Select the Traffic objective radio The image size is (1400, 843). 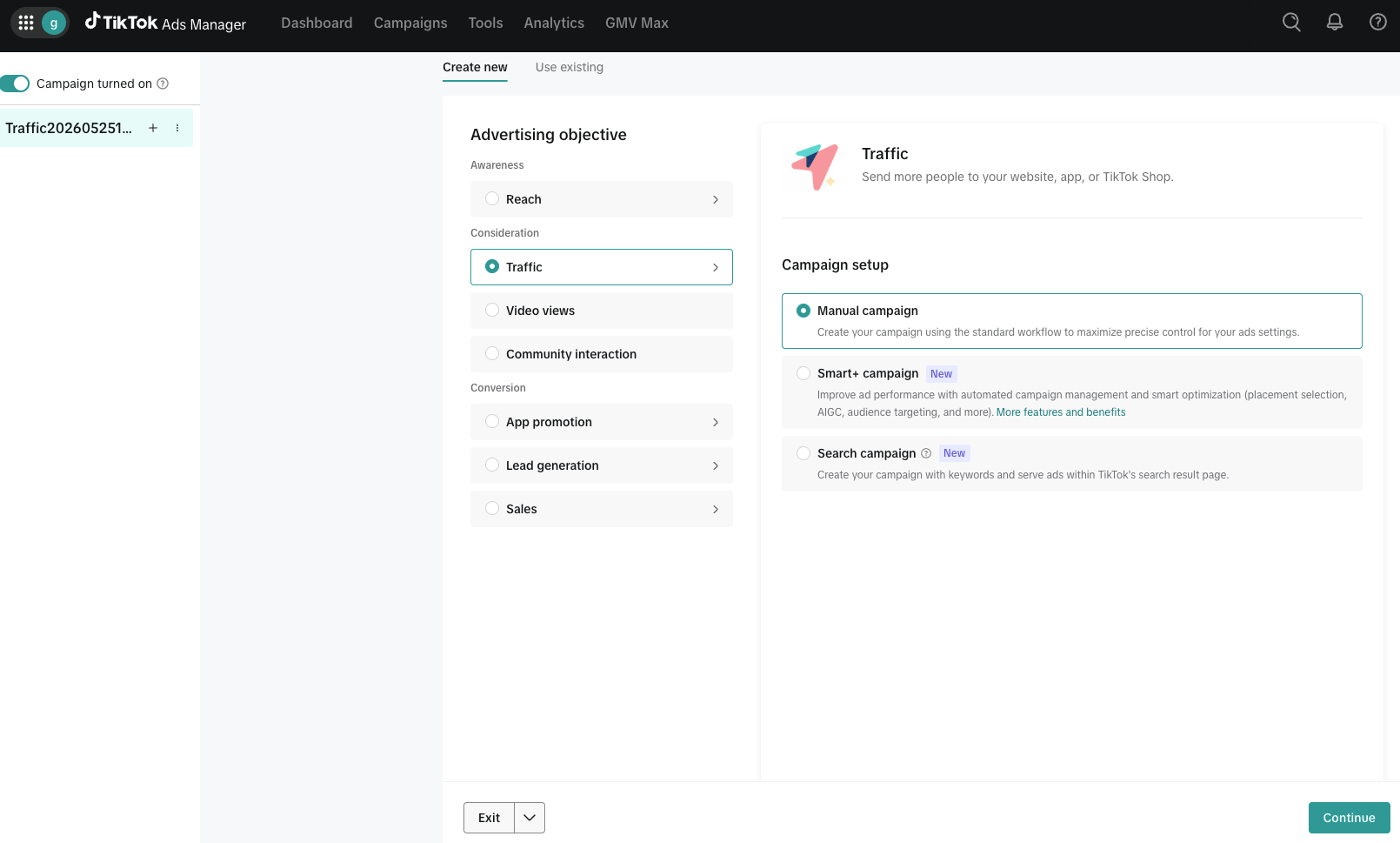pyautogui.click(x=492, y=267)
